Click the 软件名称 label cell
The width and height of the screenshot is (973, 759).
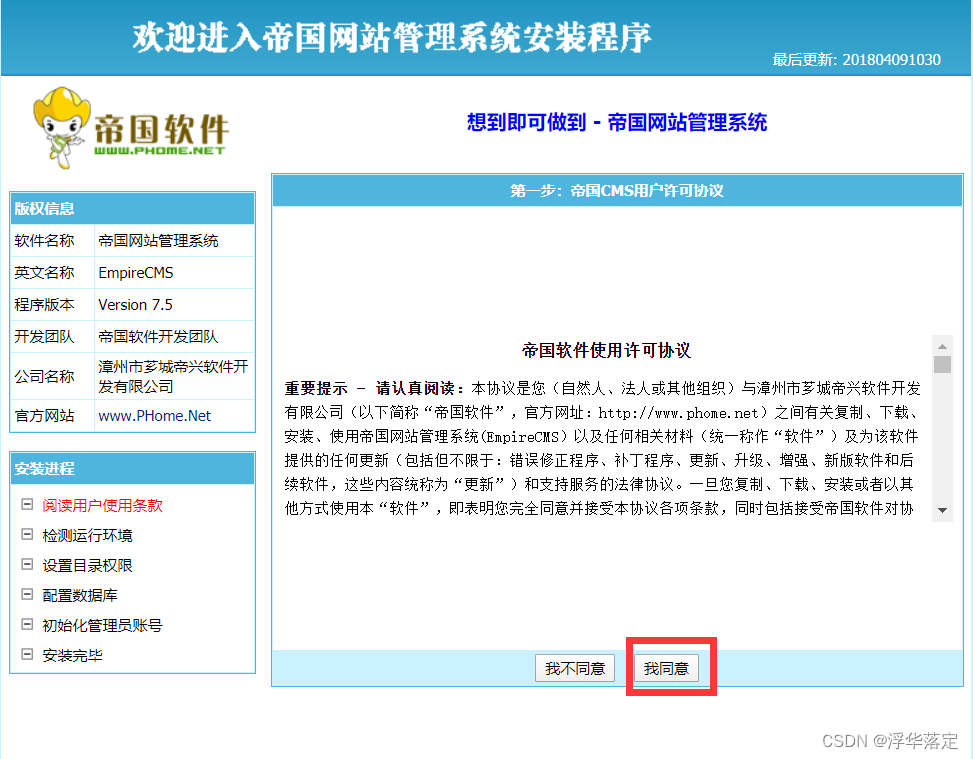coord(52,240)
